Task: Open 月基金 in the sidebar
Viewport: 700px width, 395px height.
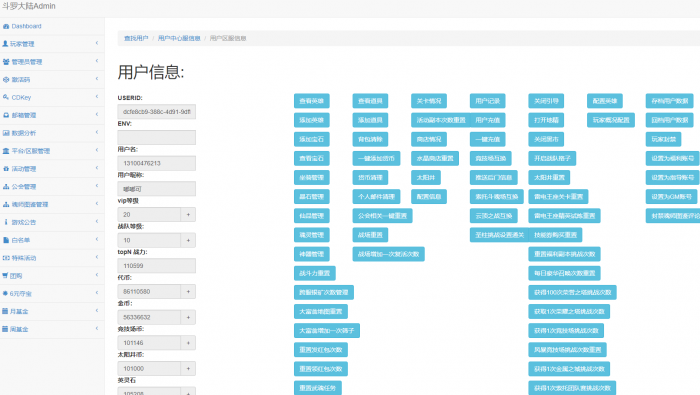Action: [x=52, y=311]
